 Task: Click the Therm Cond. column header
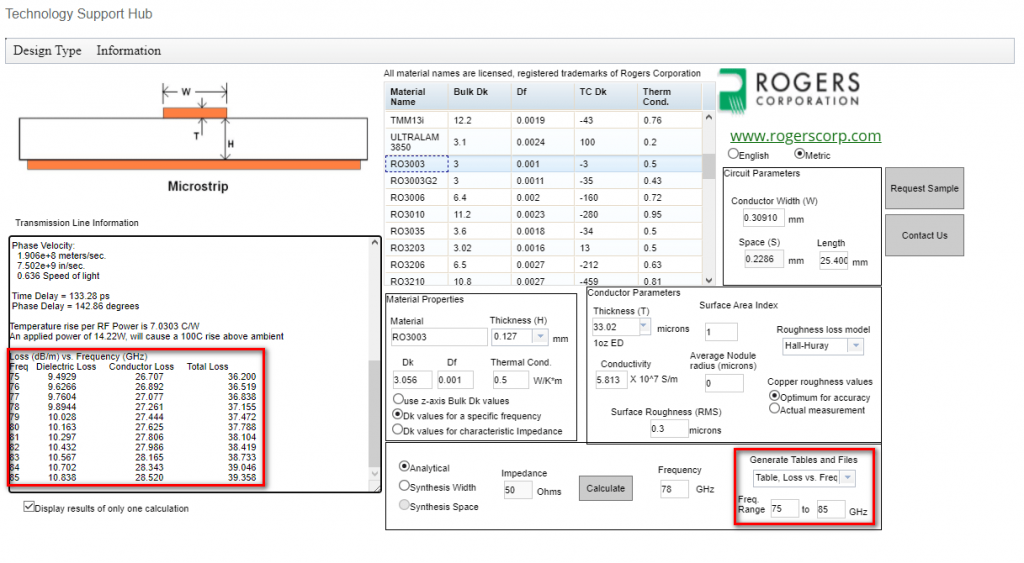669,97
